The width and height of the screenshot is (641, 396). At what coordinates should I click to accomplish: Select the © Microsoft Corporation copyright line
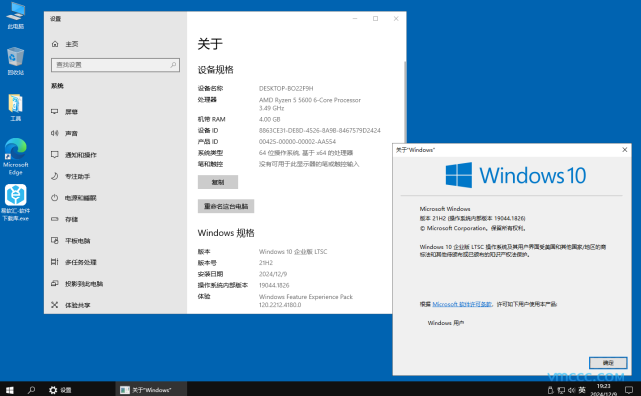coord(473,228)
